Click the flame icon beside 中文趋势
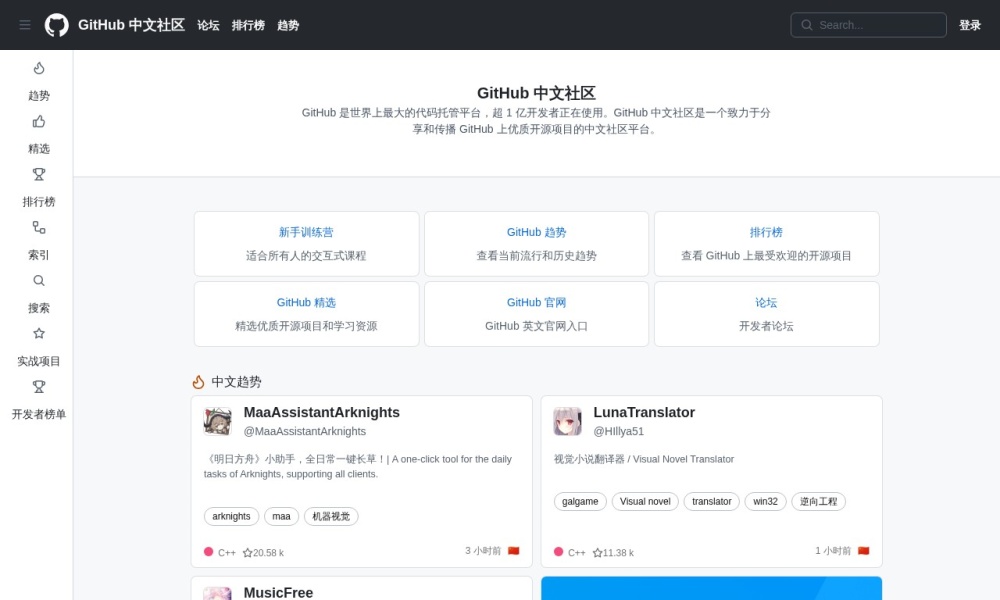Viewport: 1000px width, 600px height. click(x=198, y=381)
